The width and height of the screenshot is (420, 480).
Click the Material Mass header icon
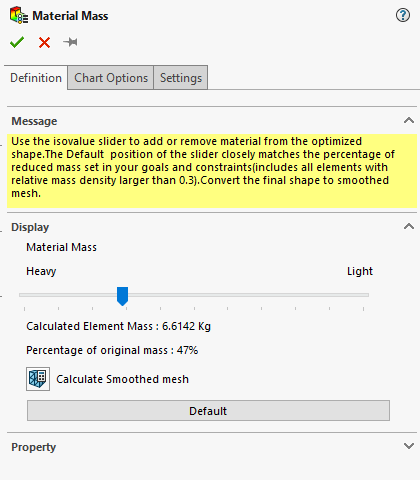(x=19, y=16)
